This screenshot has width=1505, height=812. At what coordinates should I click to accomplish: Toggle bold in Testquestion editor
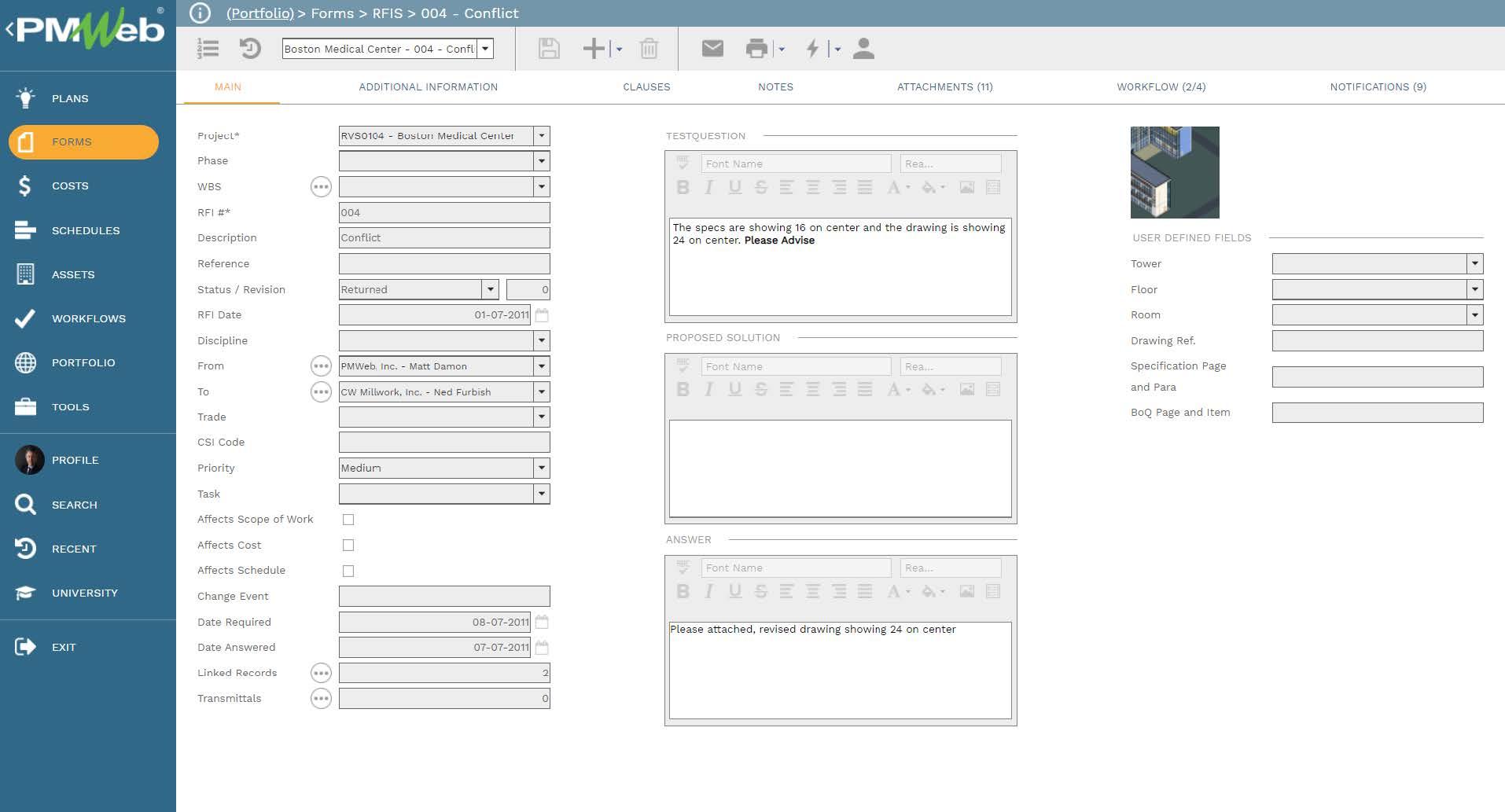pyautogui.click(x=683, y=188)
